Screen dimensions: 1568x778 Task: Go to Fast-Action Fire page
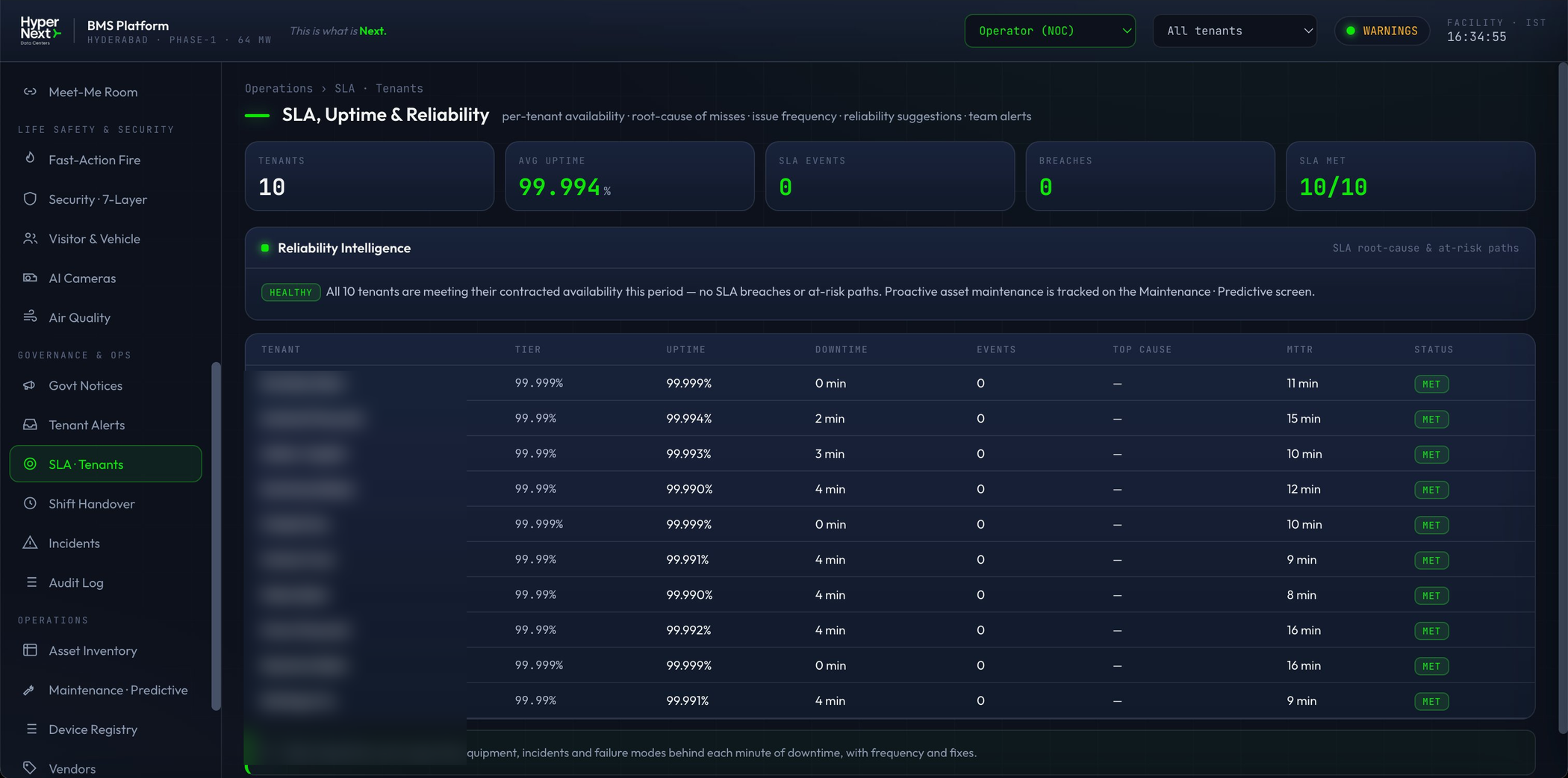click(105, 160)
